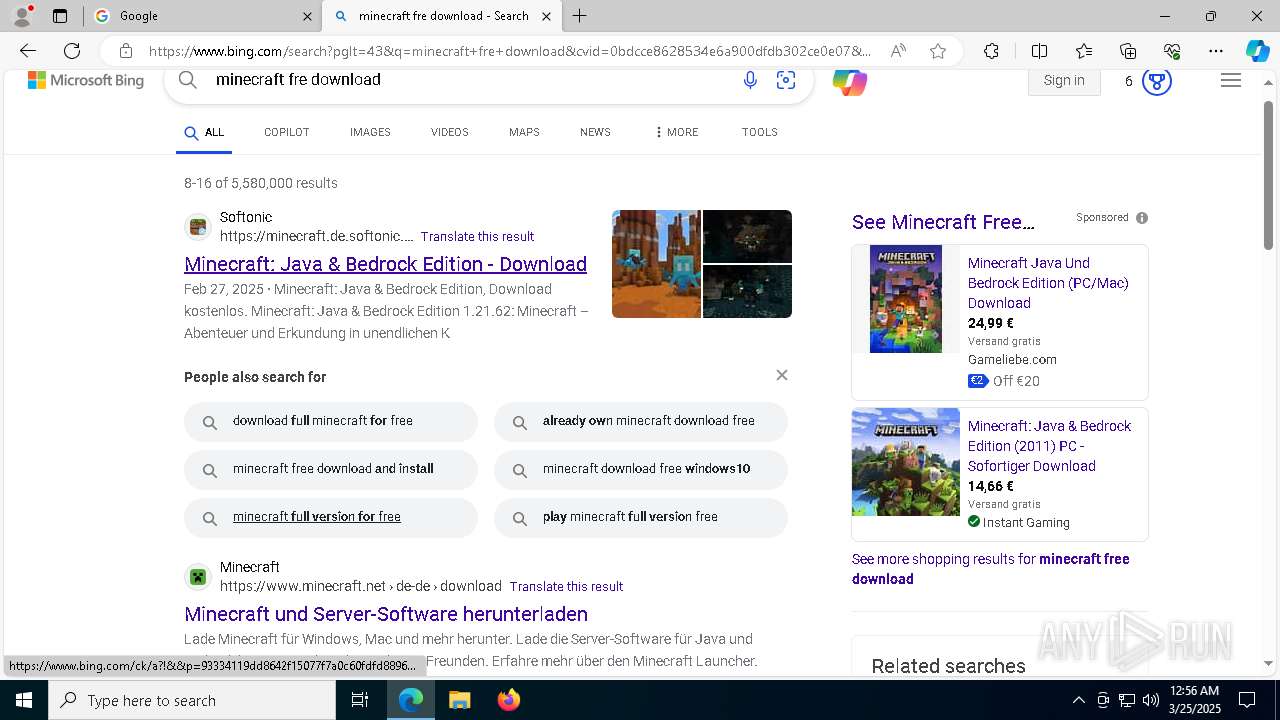The width and height of the screenshot is (1280, 720).
Task: Refresh the current page
Action: (72, 51)
